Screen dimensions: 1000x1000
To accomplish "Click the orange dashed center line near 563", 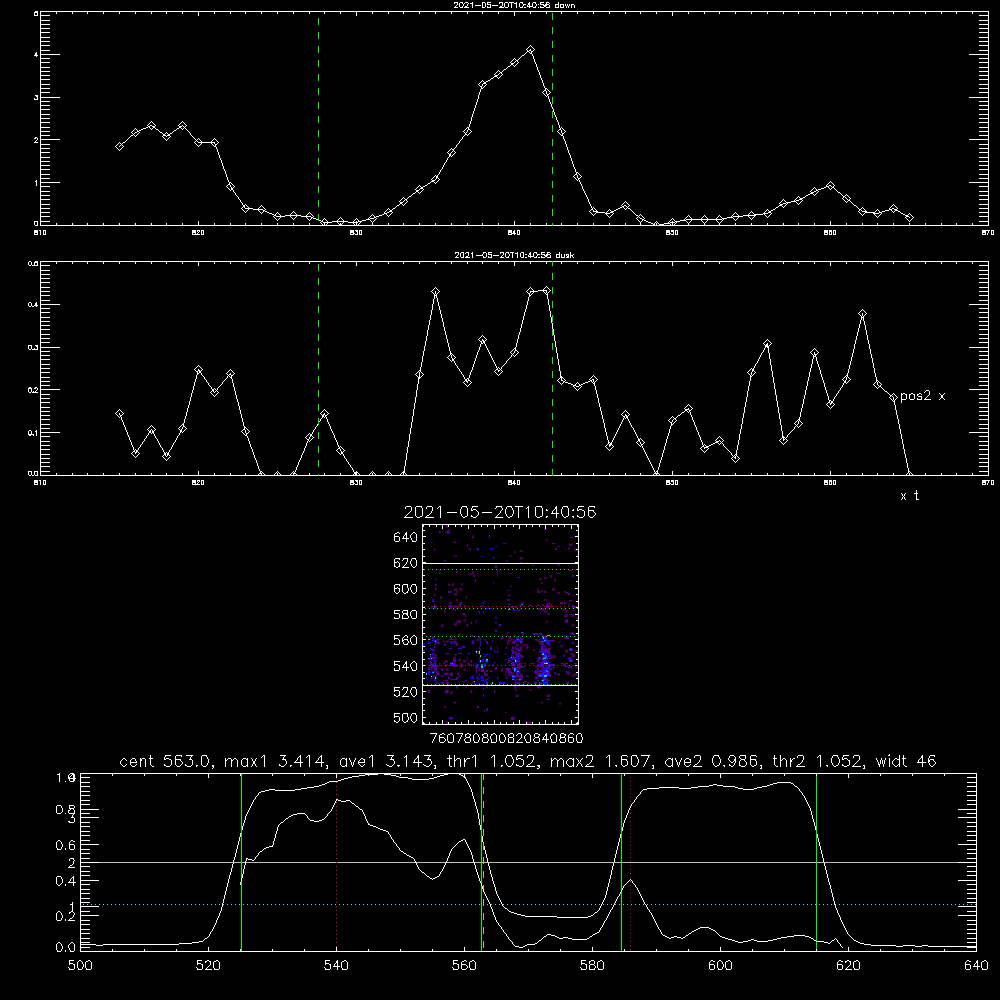I will 483,862.
